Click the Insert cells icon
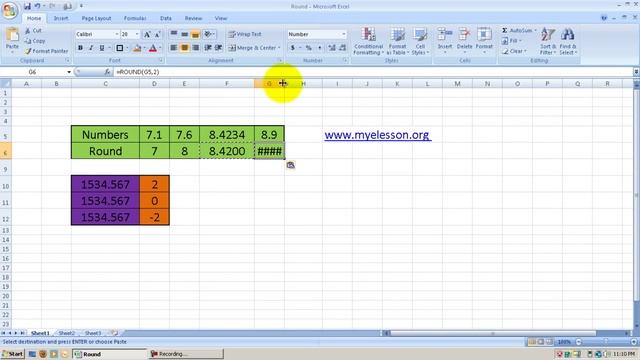The height and width of the screenshot is (360, 640). tap(444, 34)
